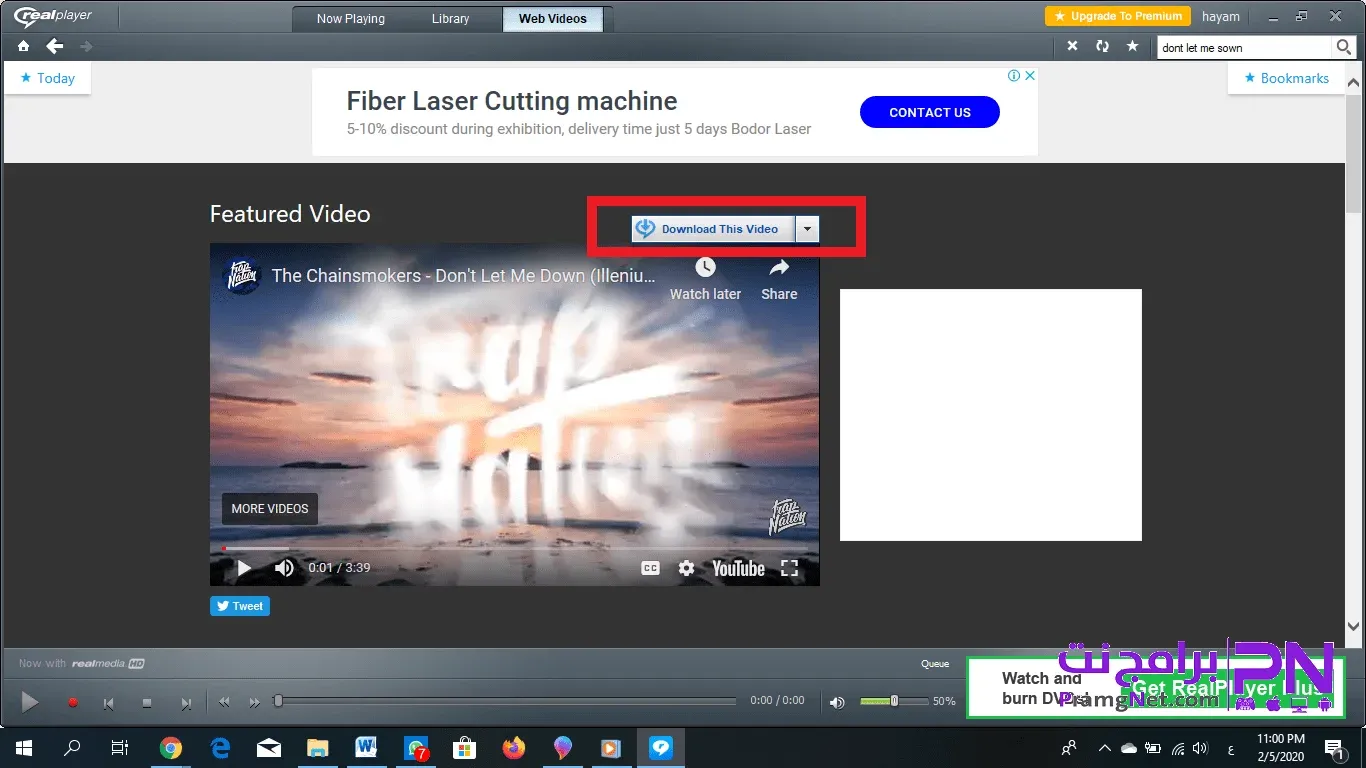Run search with the magnifier icon
The image size is (1366, 768).
[1344, 47]
